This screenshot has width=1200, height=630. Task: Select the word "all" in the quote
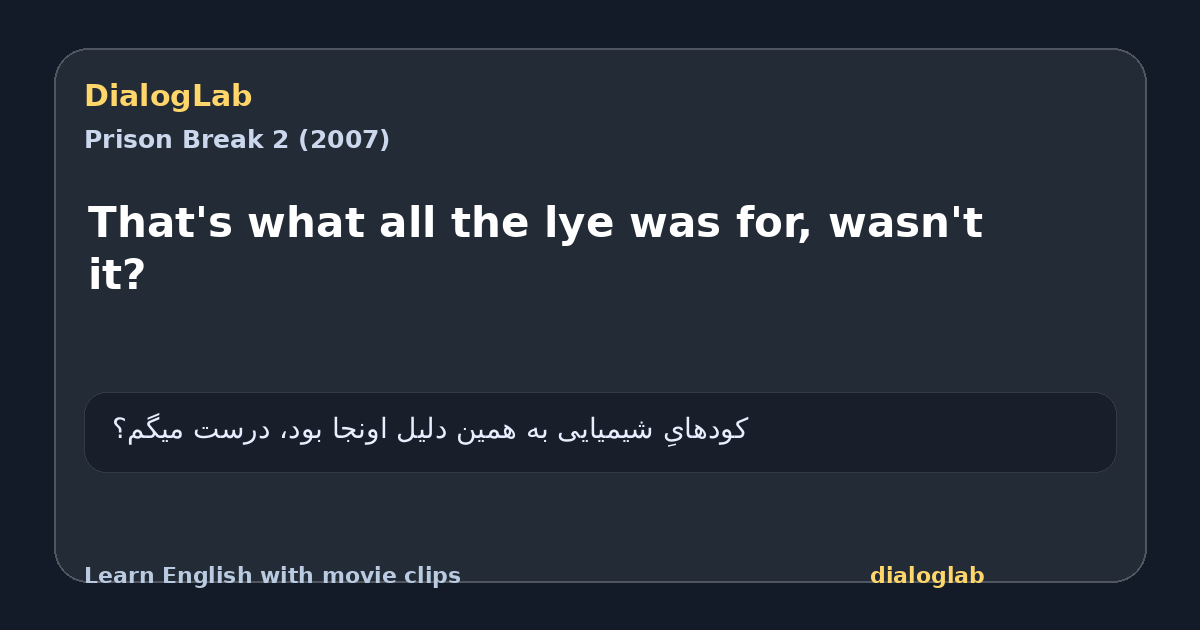click(x=407, y=222)
